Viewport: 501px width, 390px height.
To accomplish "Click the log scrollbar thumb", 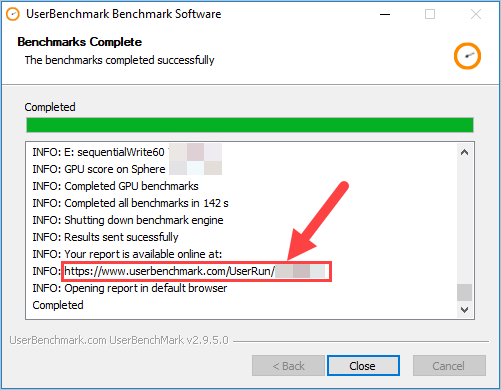I will tap(464, 292).
